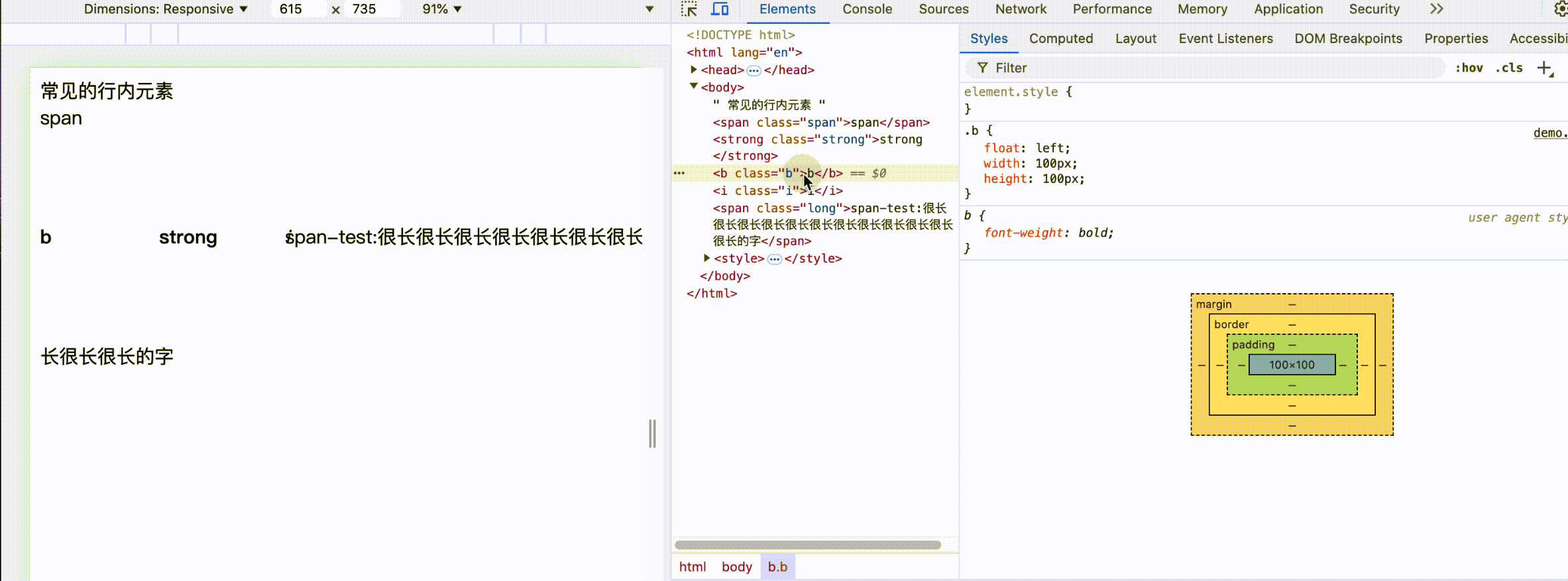The height and width of the screenshot is (581, 1568).
Task: Open DevTools settings gear
Action: (1561, 9)
